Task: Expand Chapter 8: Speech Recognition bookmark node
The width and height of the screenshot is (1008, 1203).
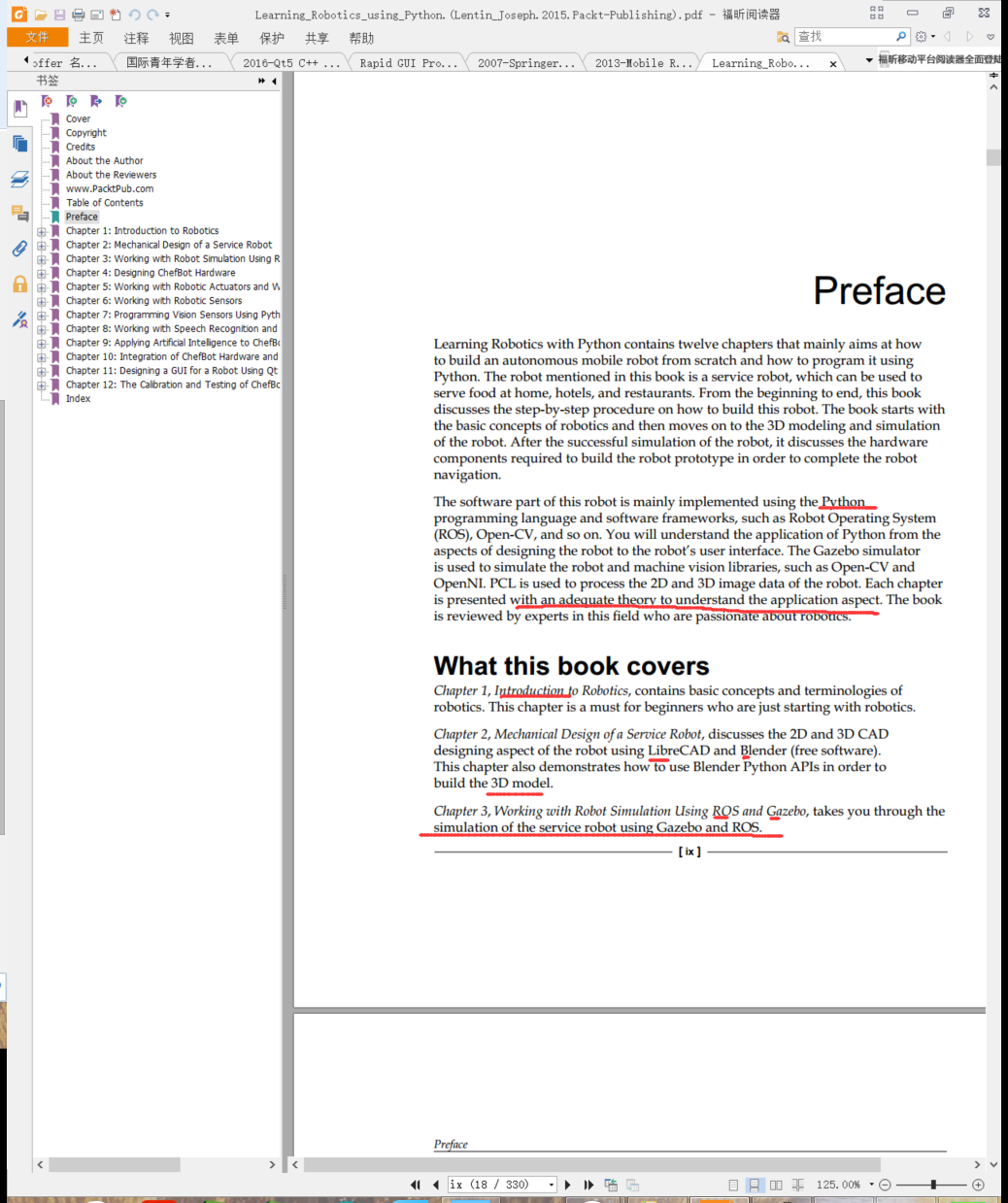Action: click(42, 330)
